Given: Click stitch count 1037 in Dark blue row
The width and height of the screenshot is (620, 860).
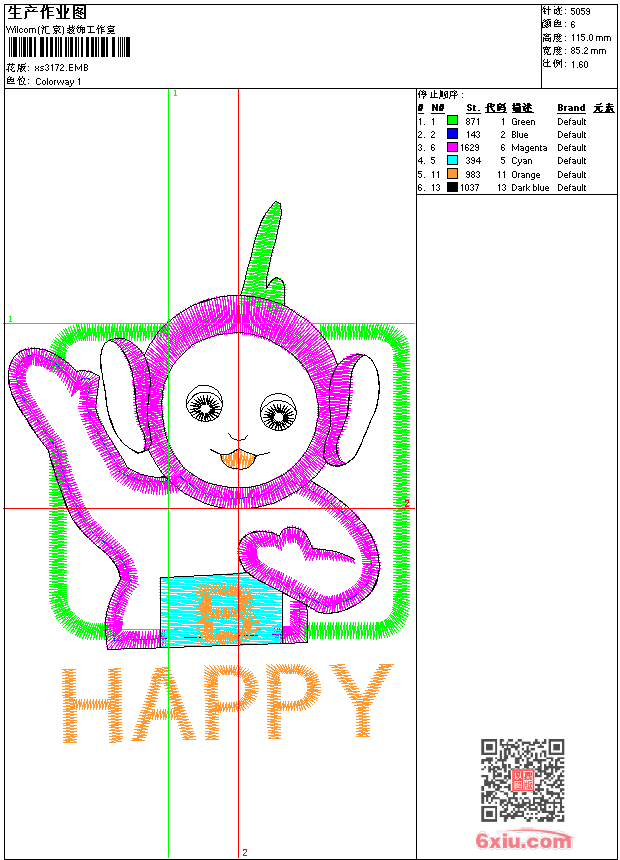Looking at the screenshot, I should tap(470, 188).
